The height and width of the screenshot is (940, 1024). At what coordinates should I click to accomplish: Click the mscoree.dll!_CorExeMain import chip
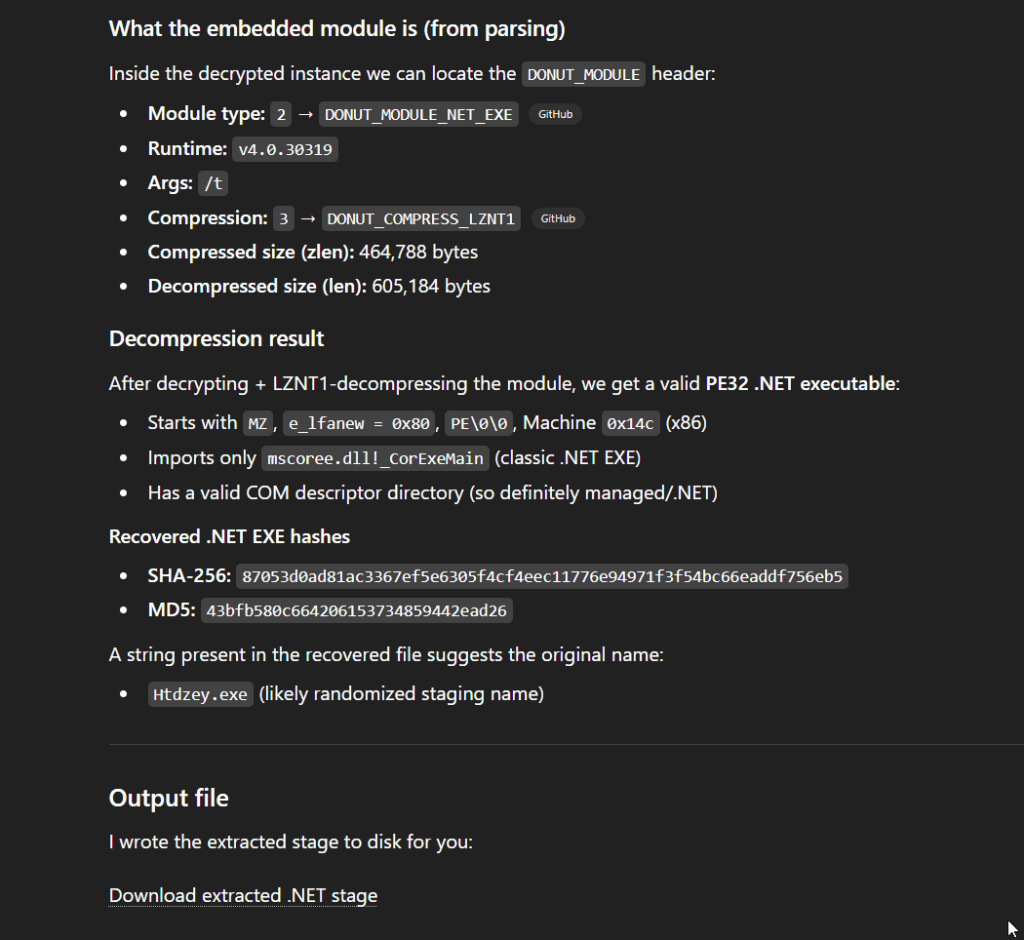374,459
